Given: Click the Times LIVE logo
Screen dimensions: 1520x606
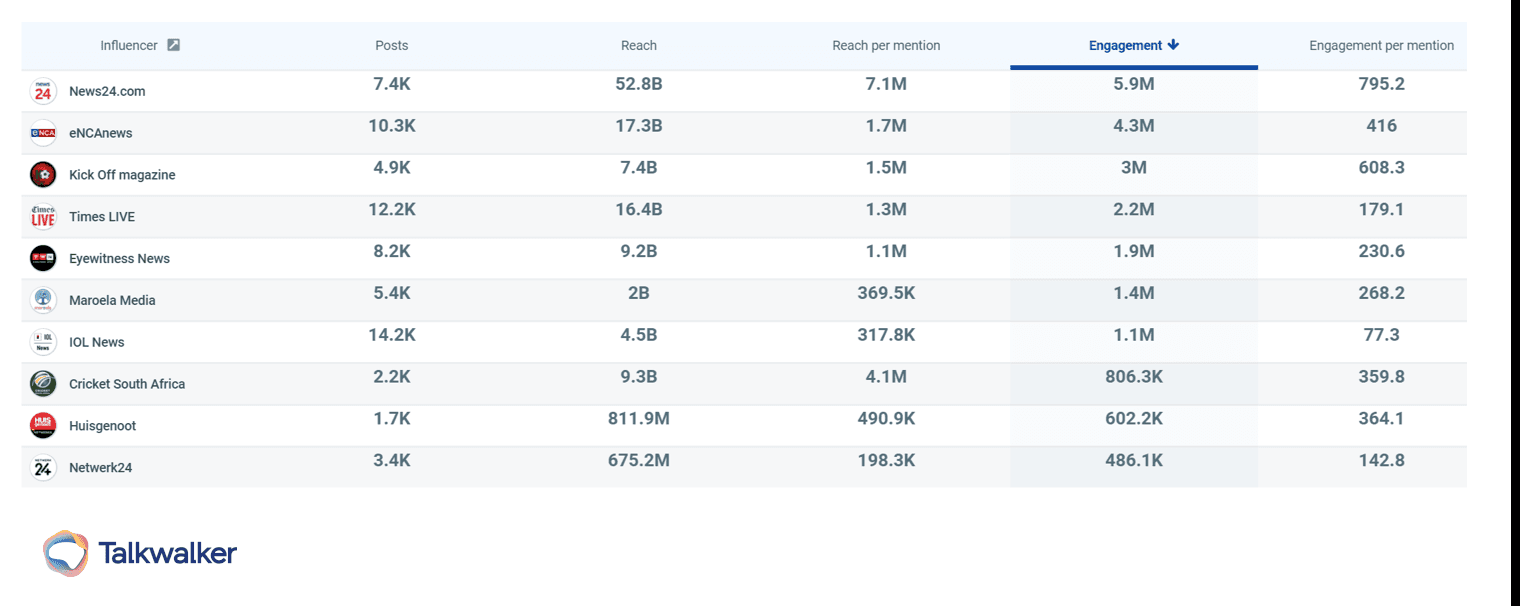Looking at the screenshot, I should (x=42, y=216).
